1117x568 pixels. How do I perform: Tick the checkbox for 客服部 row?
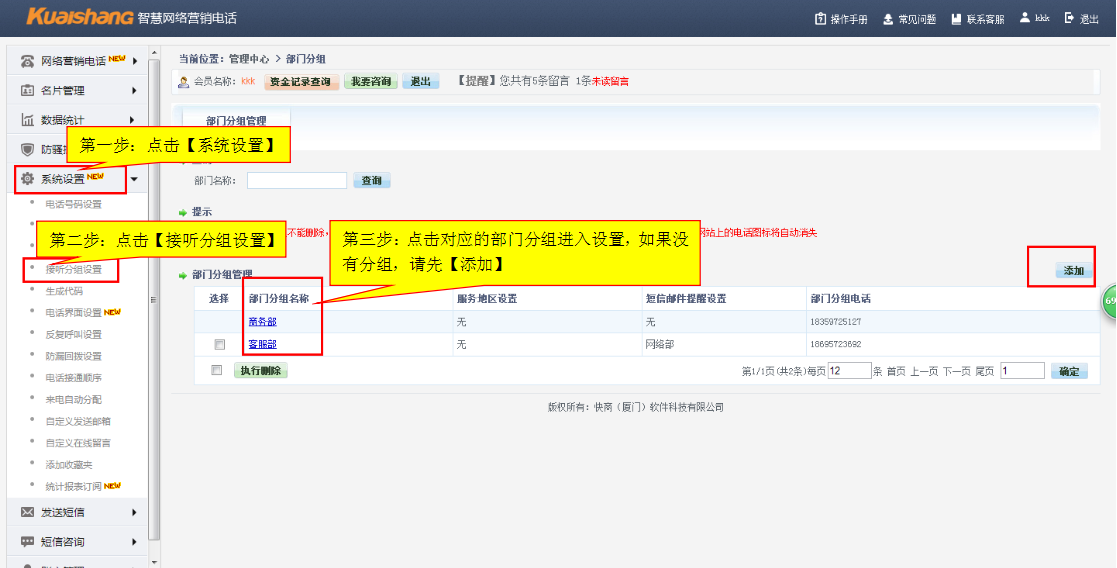pos(219,344)
